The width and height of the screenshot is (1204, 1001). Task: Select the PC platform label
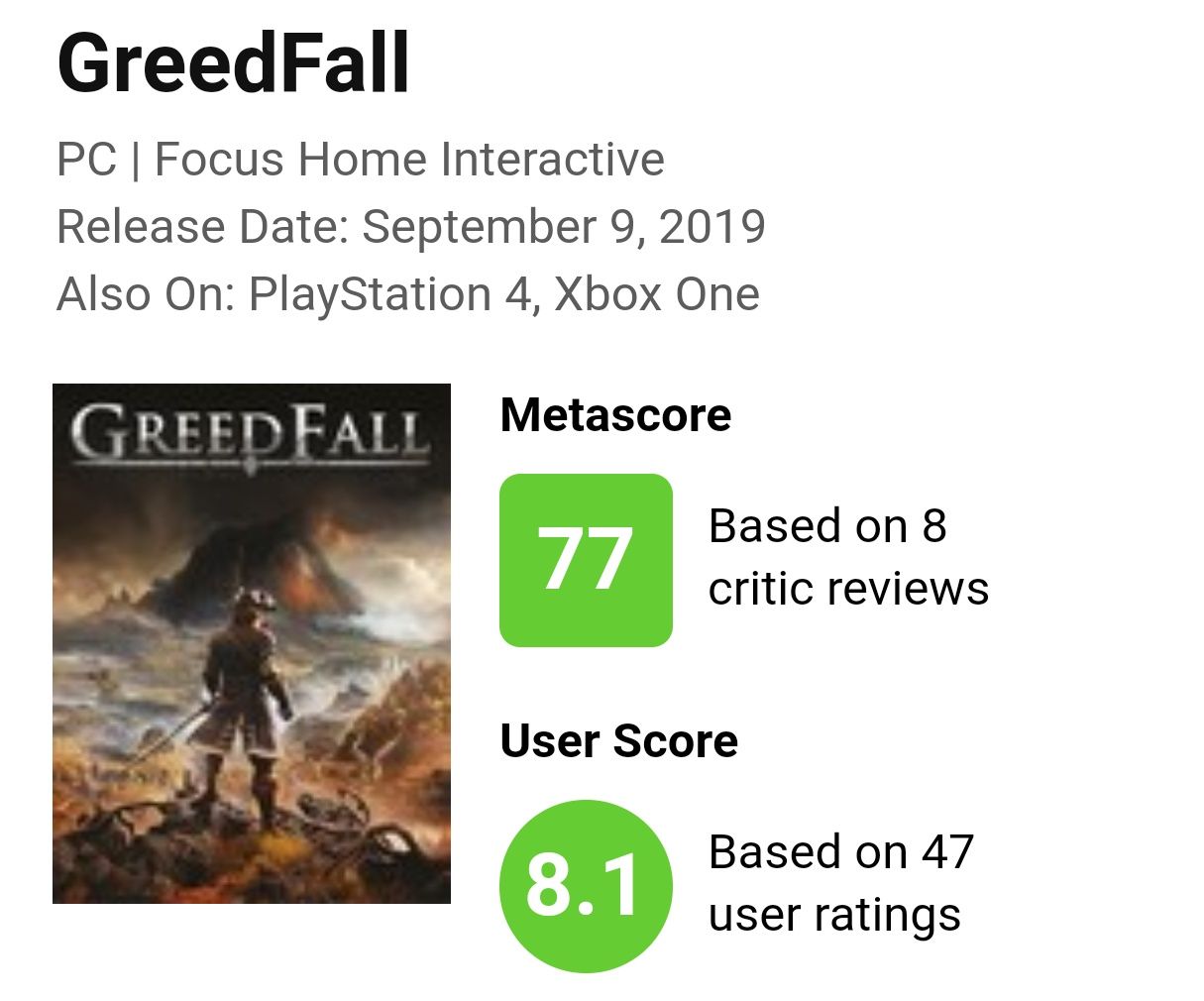coord(87,160)
